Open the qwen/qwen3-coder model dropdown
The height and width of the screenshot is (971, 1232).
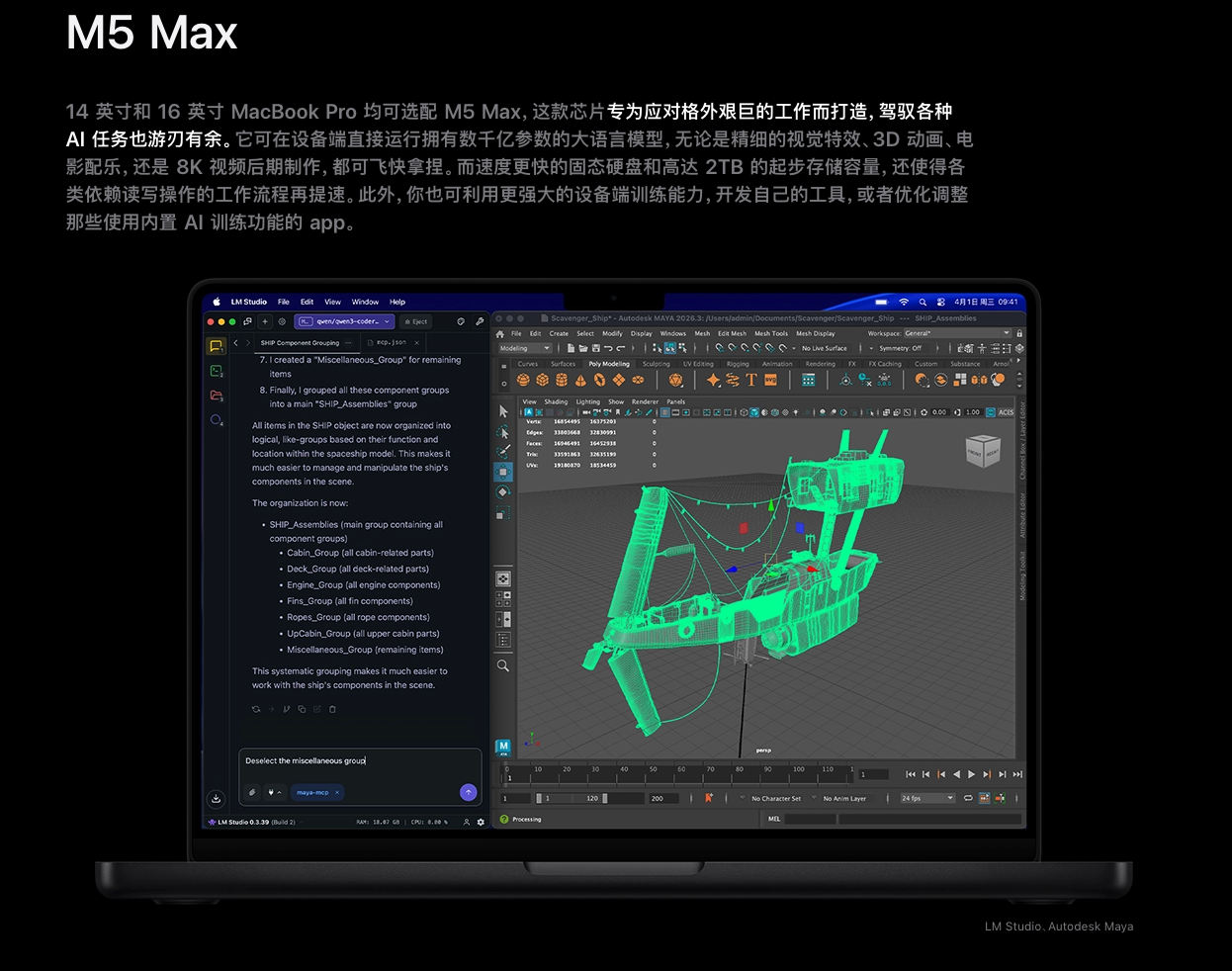(346, 321)
